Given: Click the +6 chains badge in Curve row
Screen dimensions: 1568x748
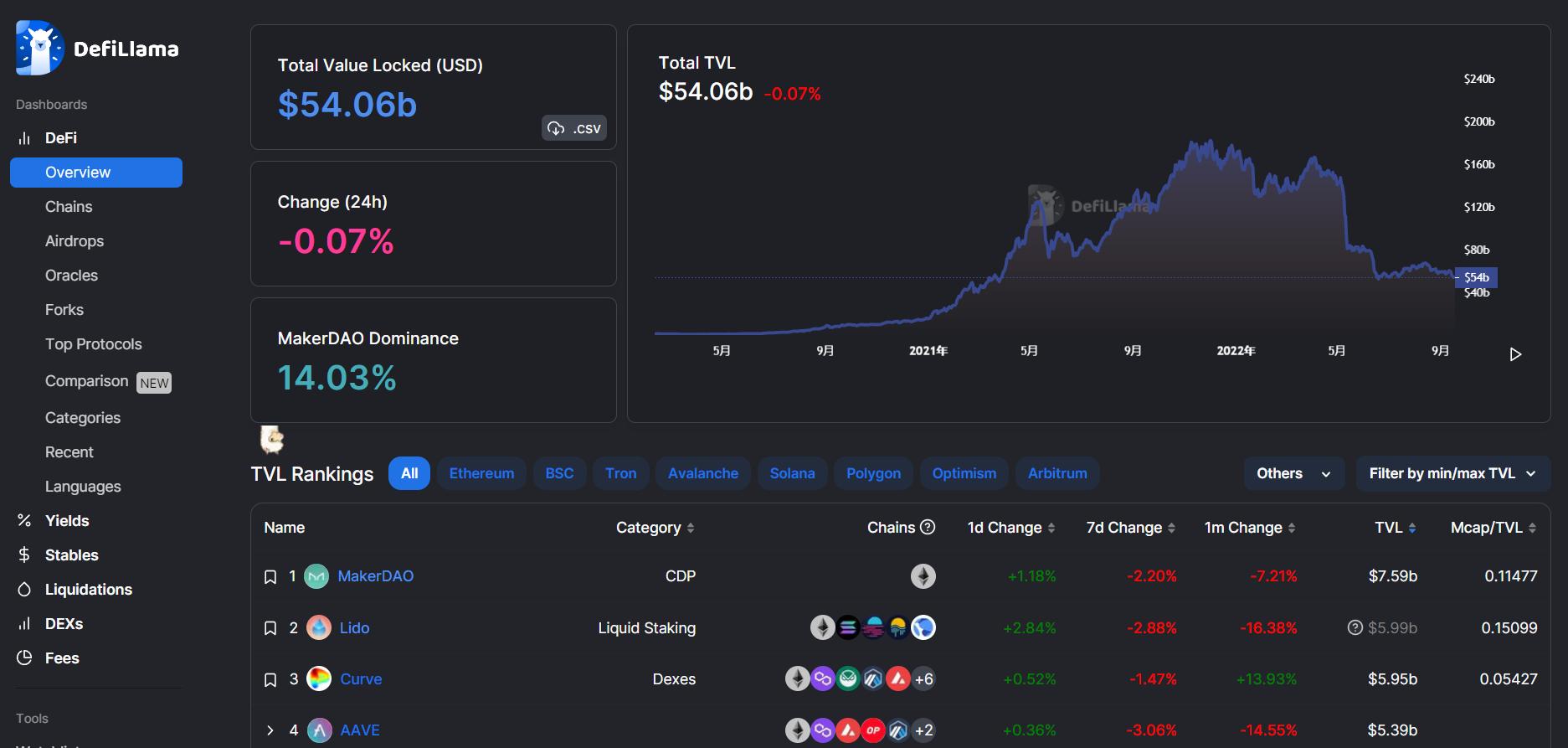Looking at the screenshot, I should pos(924,679).
